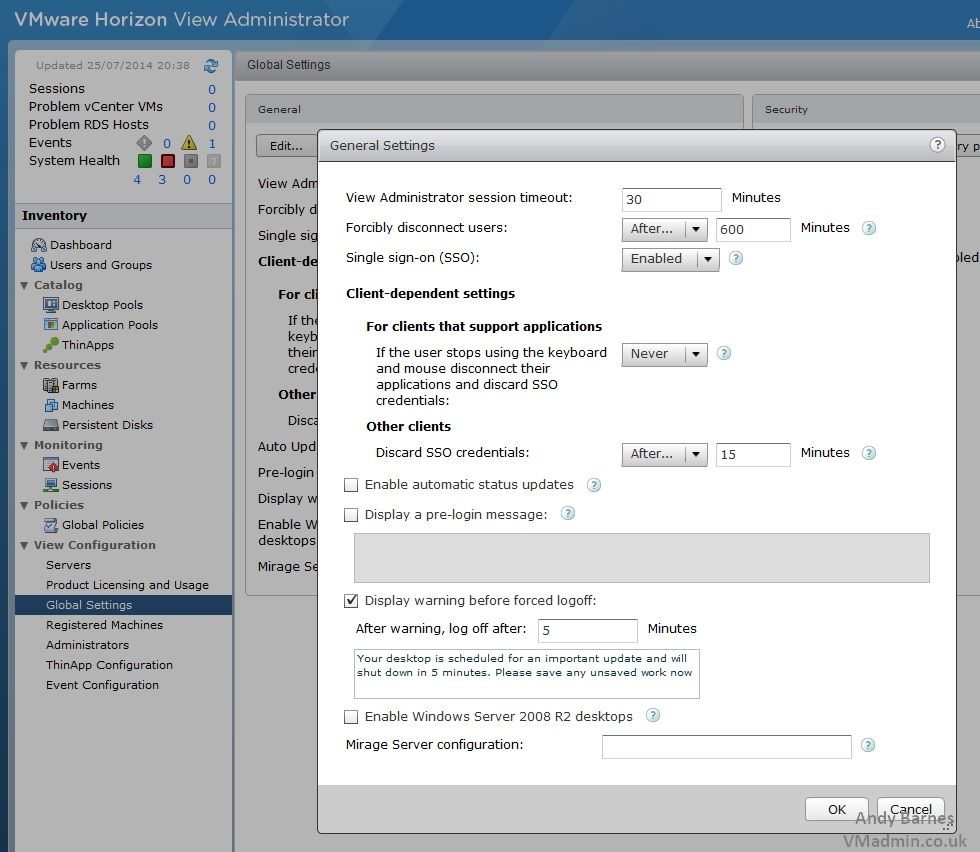Collapse the Monitoring section
The height and width of the screenshot is (852, 980).
[24, 446]
